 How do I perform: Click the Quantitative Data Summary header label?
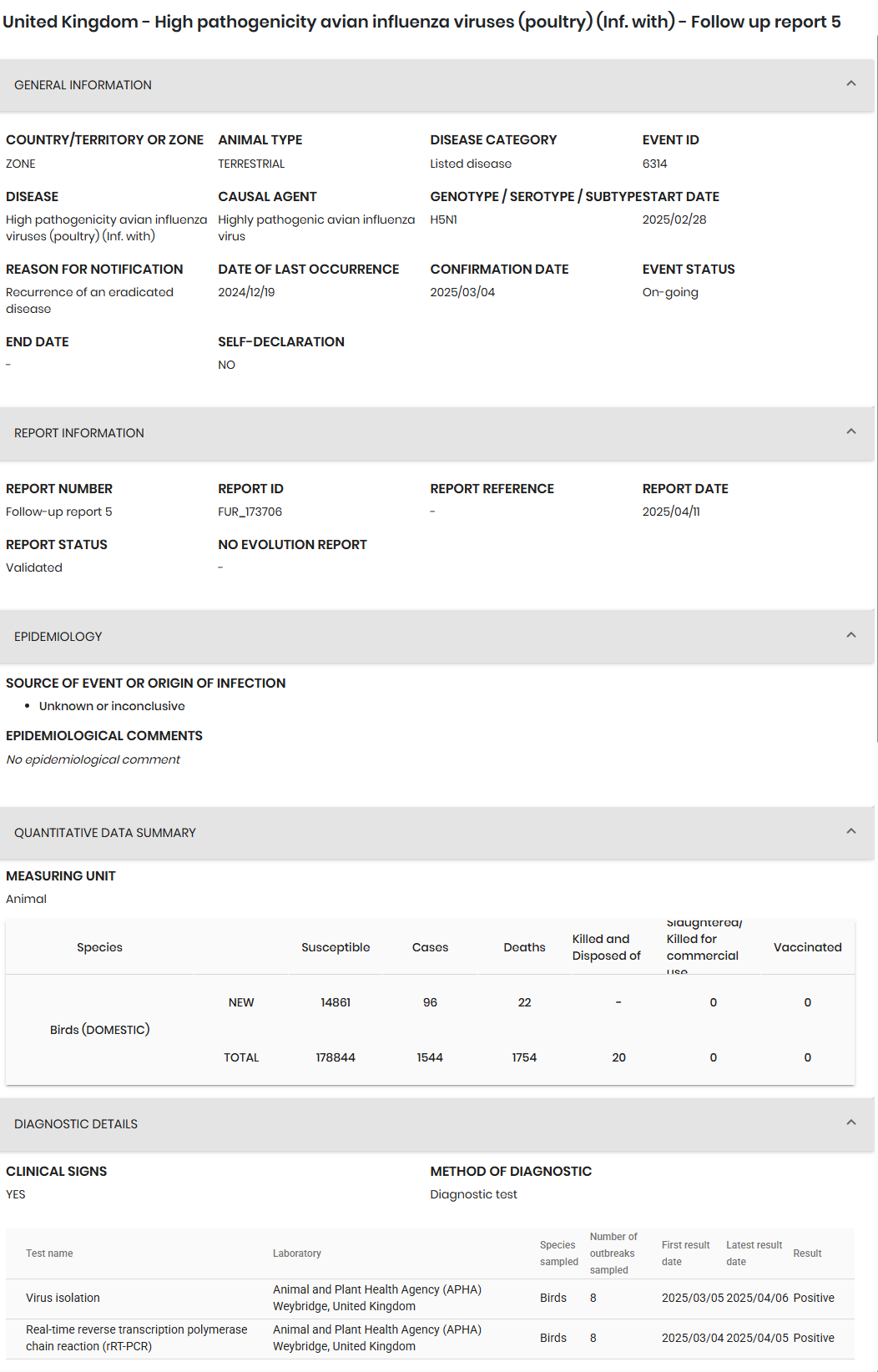coord(105,833)
